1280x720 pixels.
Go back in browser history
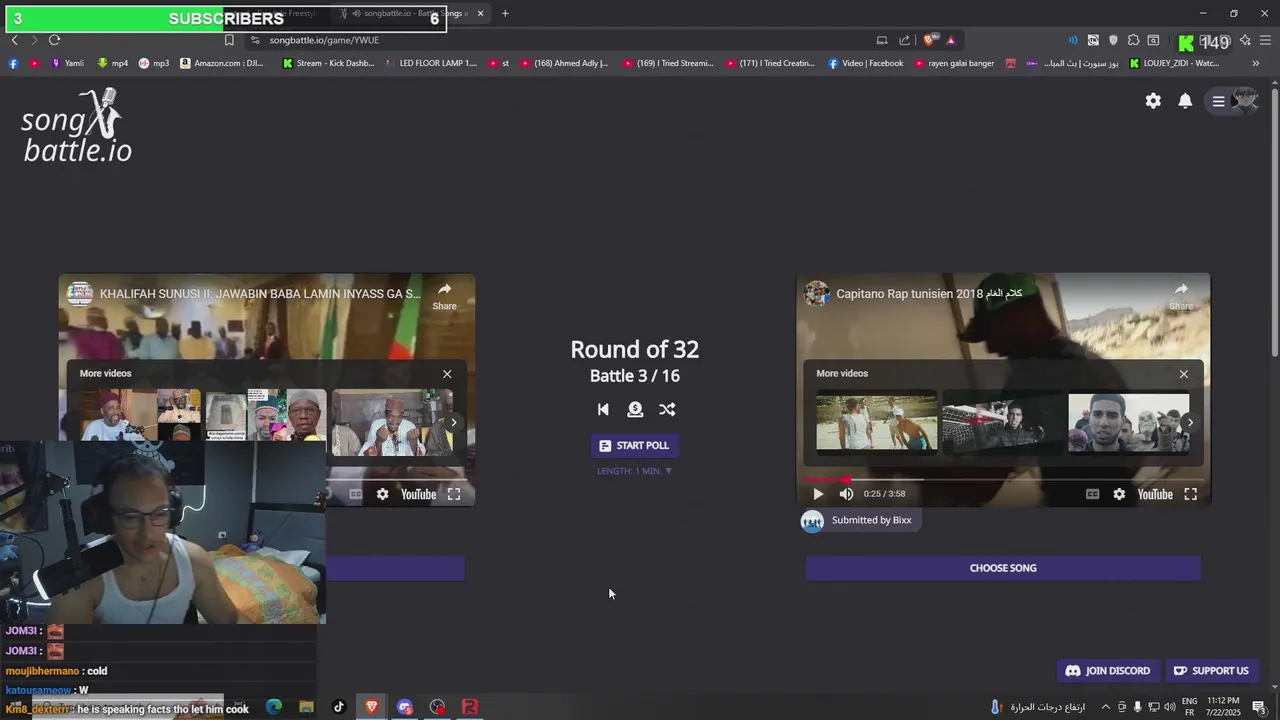click(14, 40)
